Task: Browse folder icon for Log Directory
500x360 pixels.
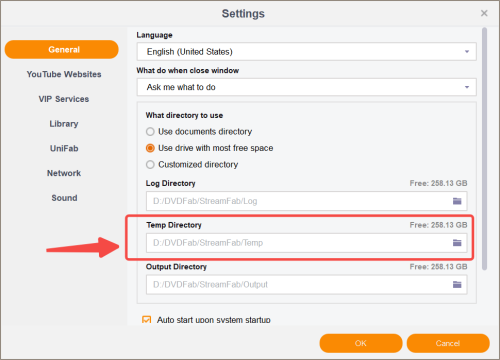Action: pyautogui.click(x=457, y=201)
